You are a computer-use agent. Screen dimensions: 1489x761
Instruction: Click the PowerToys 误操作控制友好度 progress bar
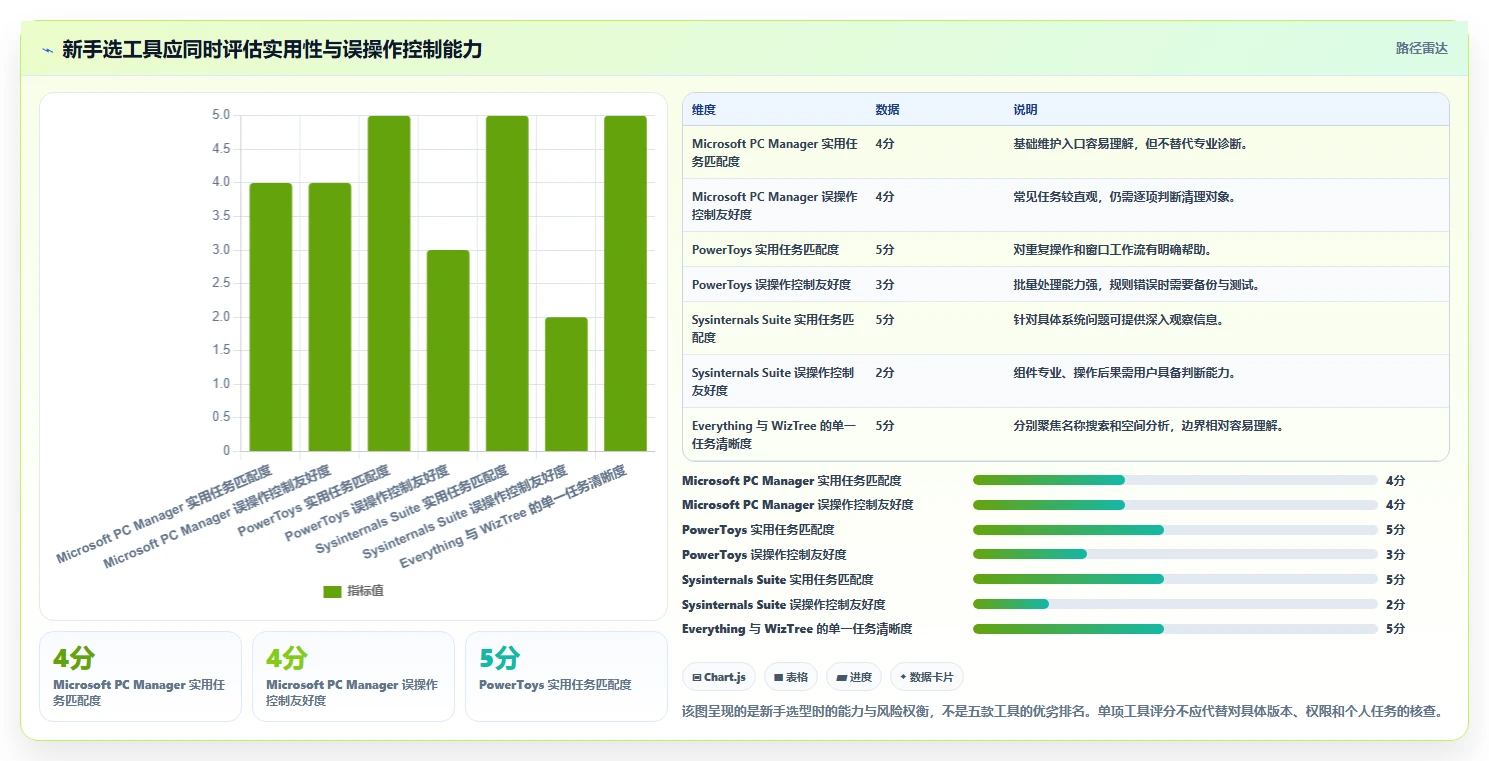(1175, 555)
